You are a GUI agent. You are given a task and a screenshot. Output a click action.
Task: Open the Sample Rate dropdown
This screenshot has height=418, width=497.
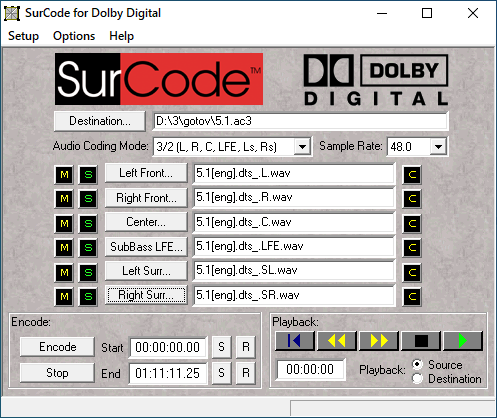point(438,147)
